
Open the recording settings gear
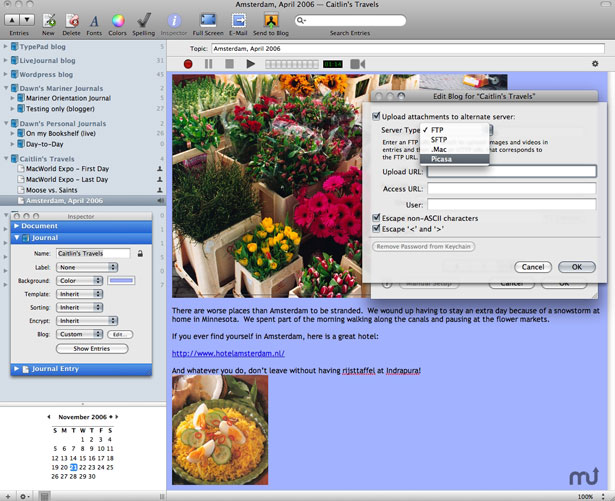tap(595, 64)
